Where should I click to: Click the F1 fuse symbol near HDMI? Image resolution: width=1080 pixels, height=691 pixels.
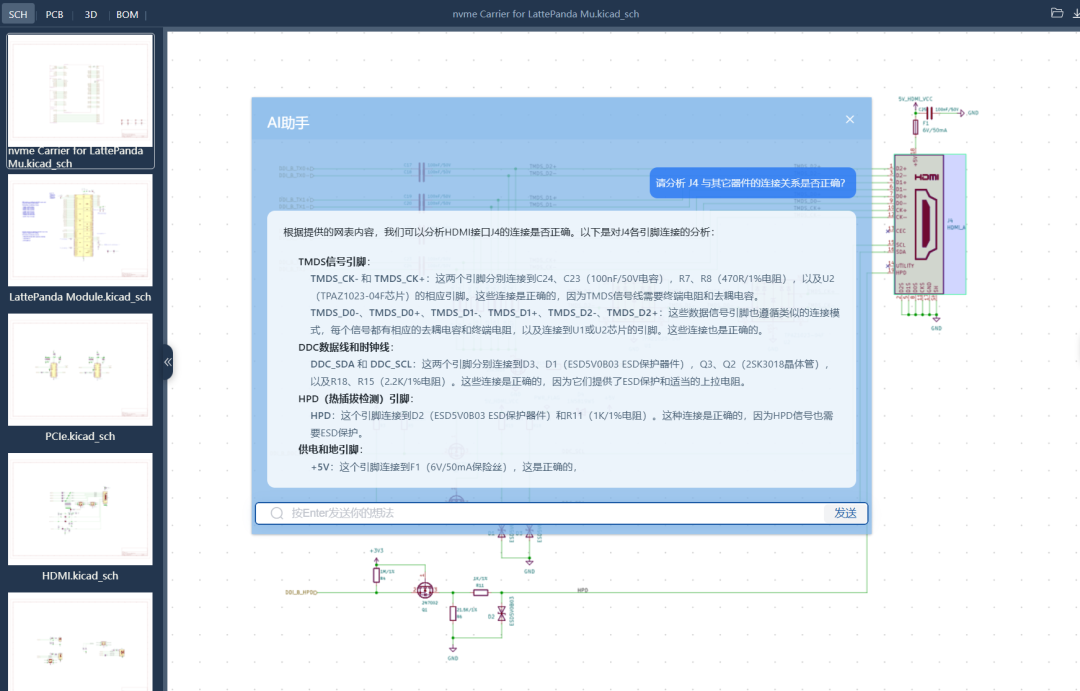915,127
